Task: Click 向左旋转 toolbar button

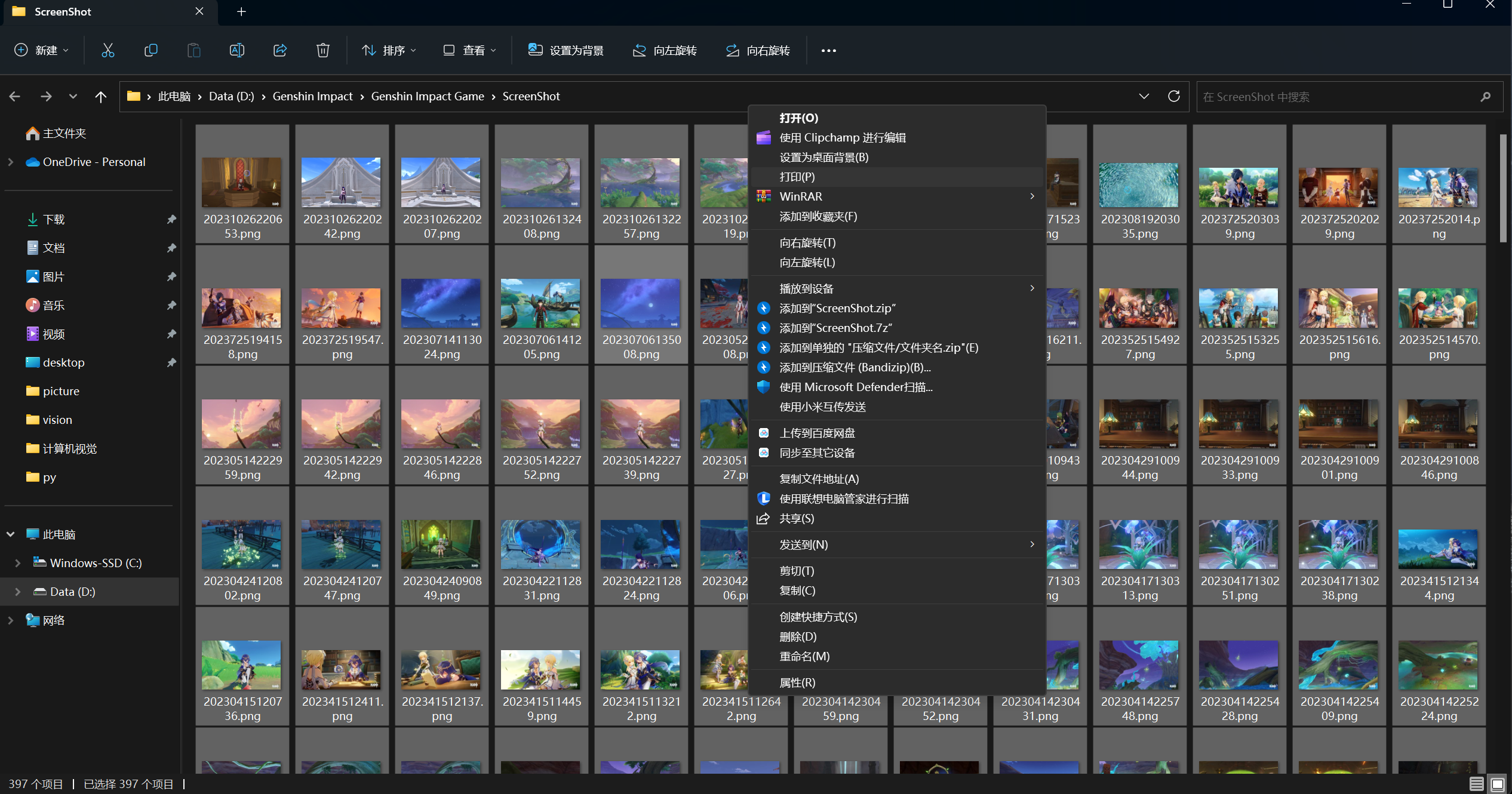Action: point(664,51)
